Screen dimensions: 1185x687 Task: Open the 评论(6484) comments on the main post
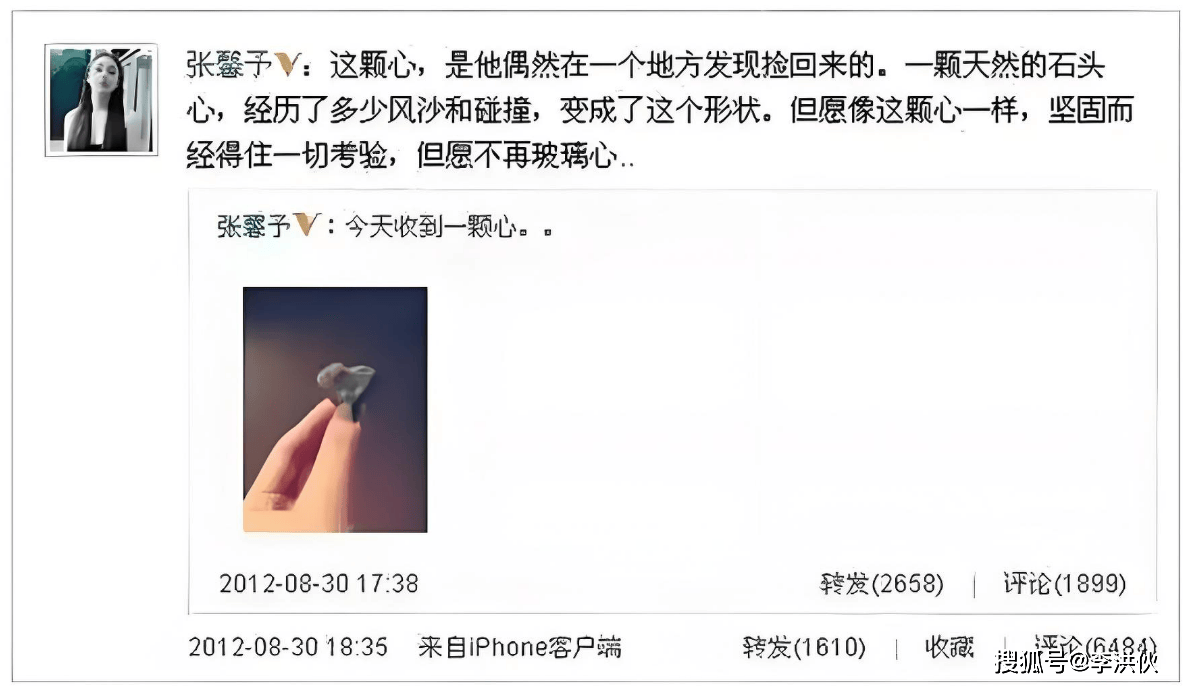[x=1094, y=645]
